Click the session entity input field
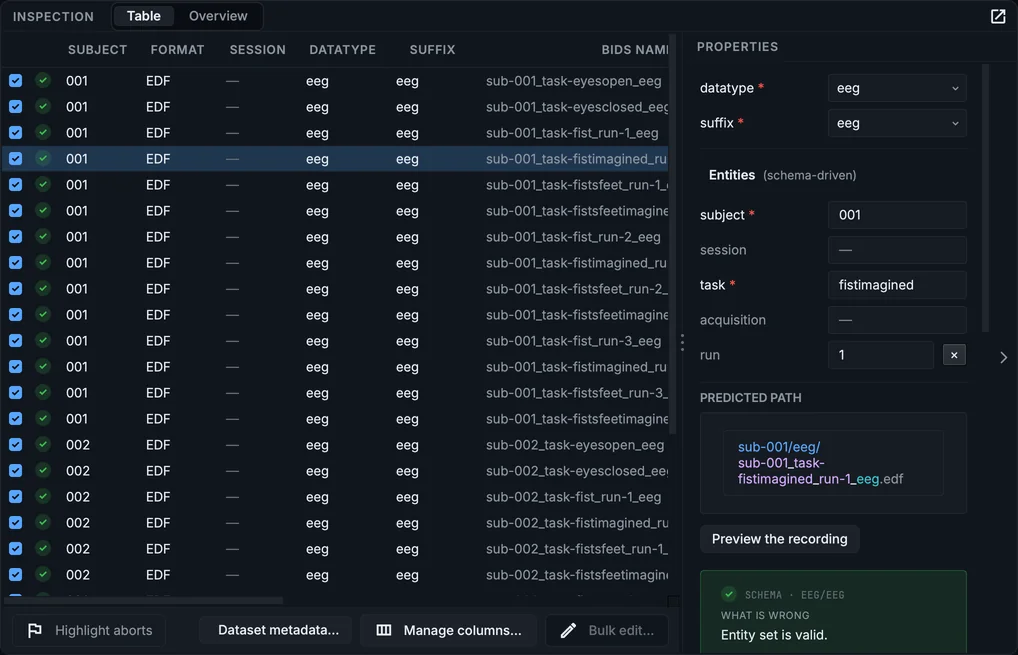 [897, 250]
